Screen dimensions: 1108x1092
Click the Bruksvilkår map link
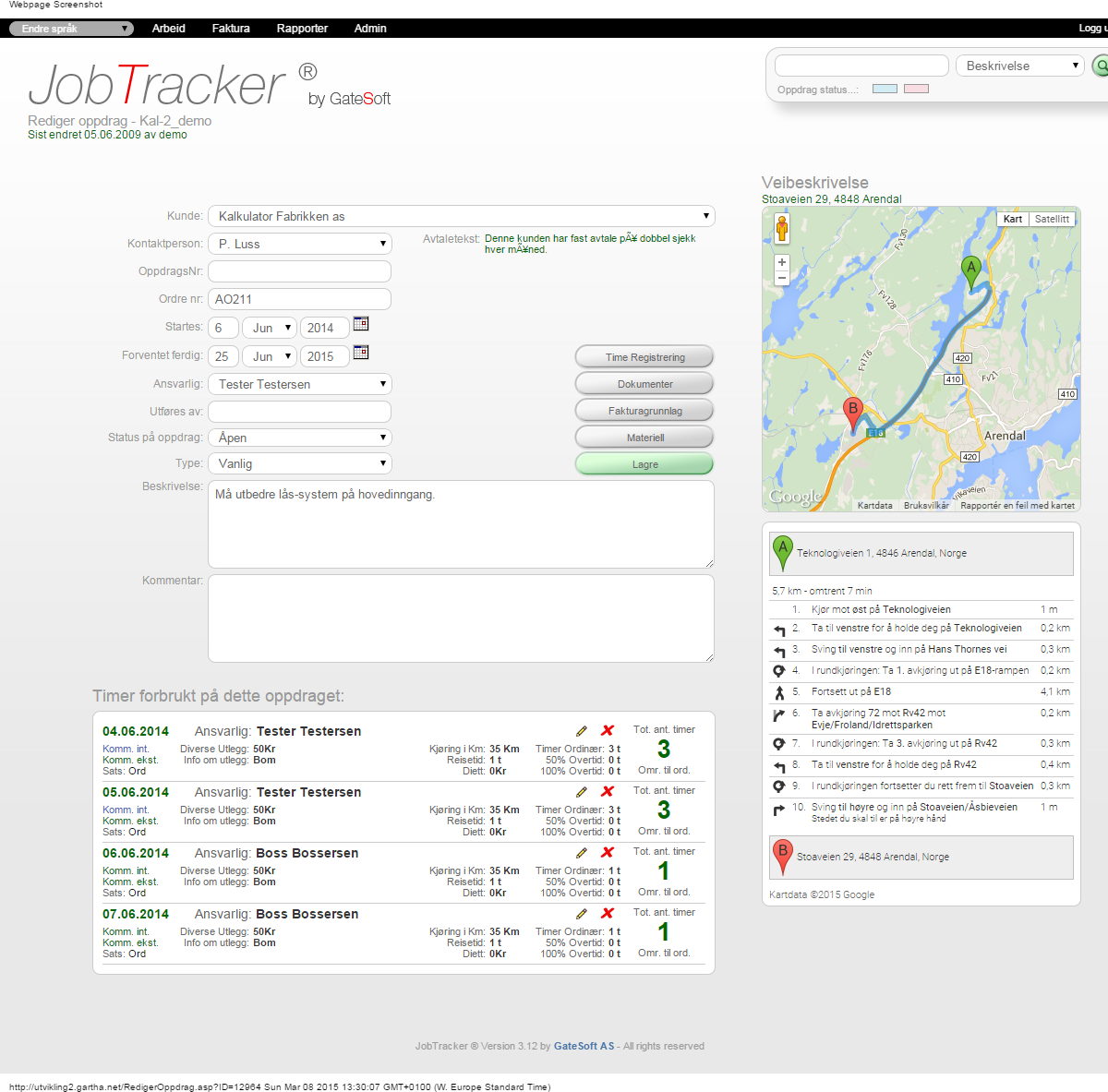click(926, 506)
